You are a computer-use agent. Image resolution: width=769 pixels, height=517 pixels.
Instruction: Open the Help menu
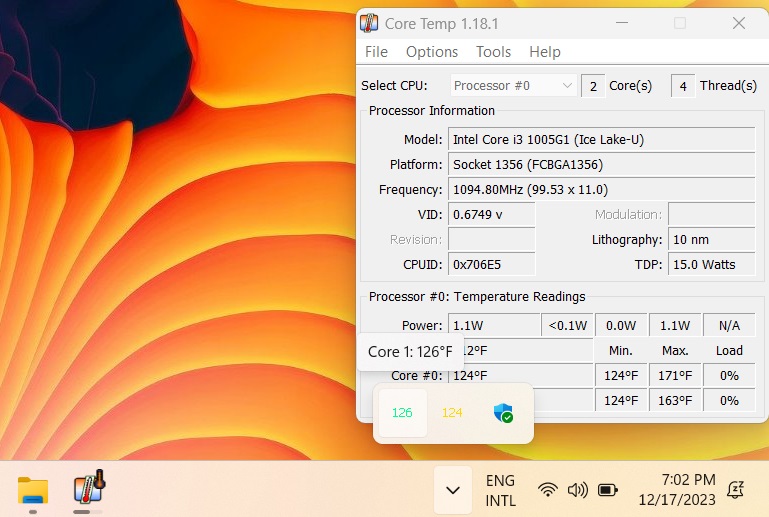[544, 52]
